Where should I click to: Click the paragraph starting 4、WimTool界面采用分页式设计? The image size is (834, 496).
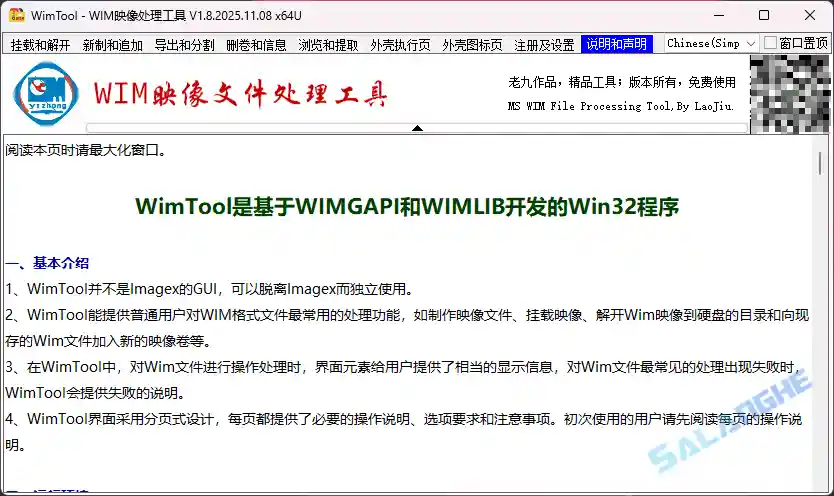coord(403,432)
